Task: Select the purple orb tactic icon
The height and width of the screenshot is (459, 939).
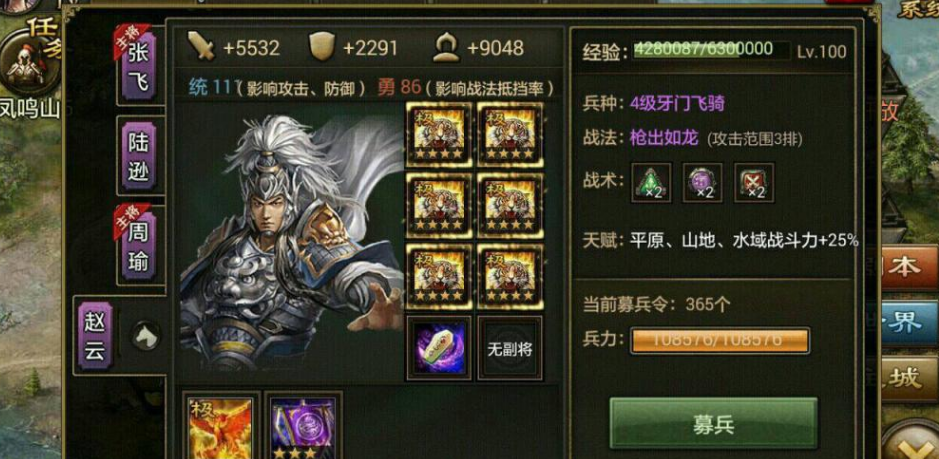Action: pos(702,183)
